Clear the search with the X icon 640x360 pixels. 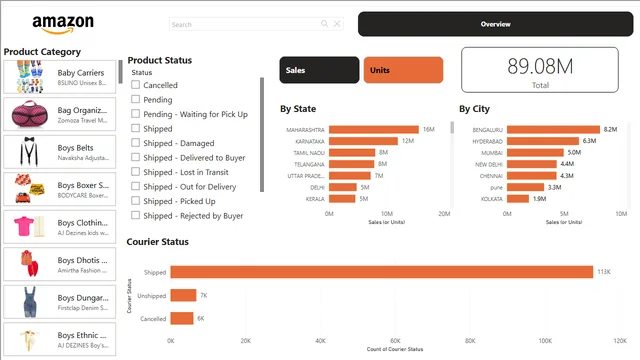pos(337,24)
